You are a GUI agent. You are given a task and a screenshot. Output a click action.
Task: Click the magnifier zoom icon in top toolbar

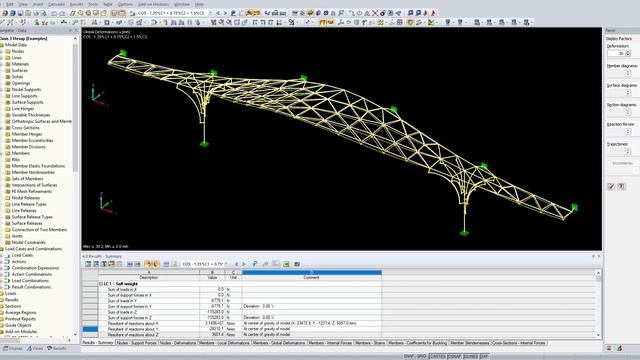click(x=80, y=13)
